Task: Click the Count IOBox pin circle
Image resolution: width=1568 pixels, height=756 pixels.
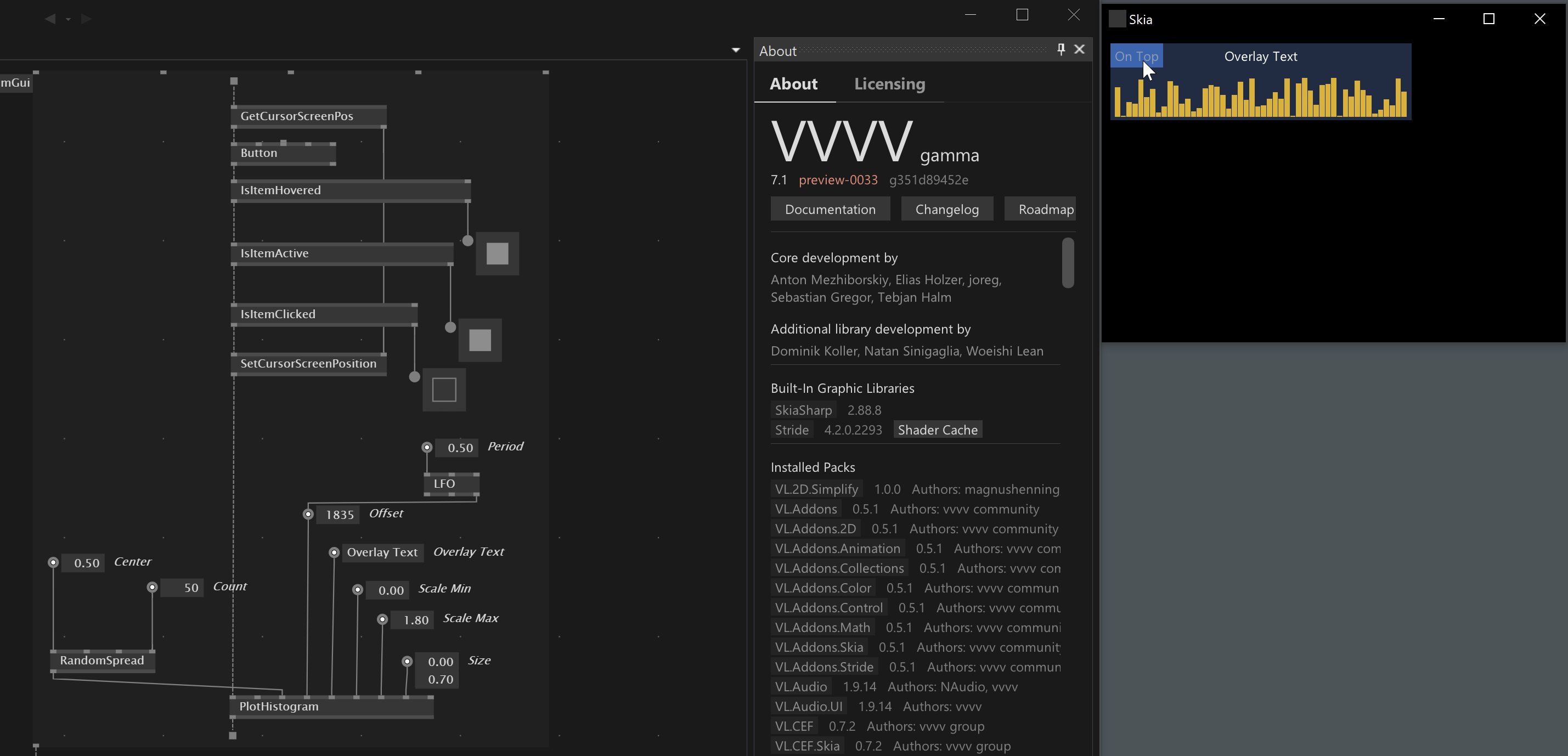Action: click(152, 588)
